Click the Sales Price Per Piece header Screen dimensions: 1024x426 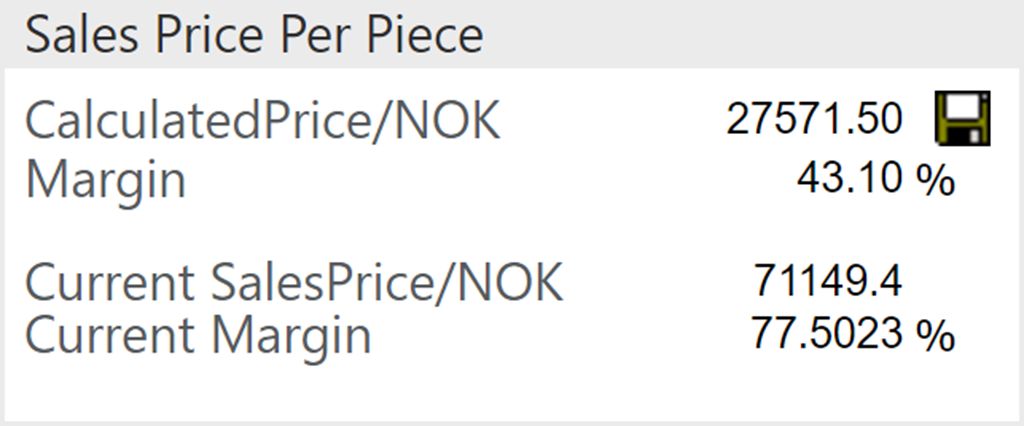click(x=254, y=35)
